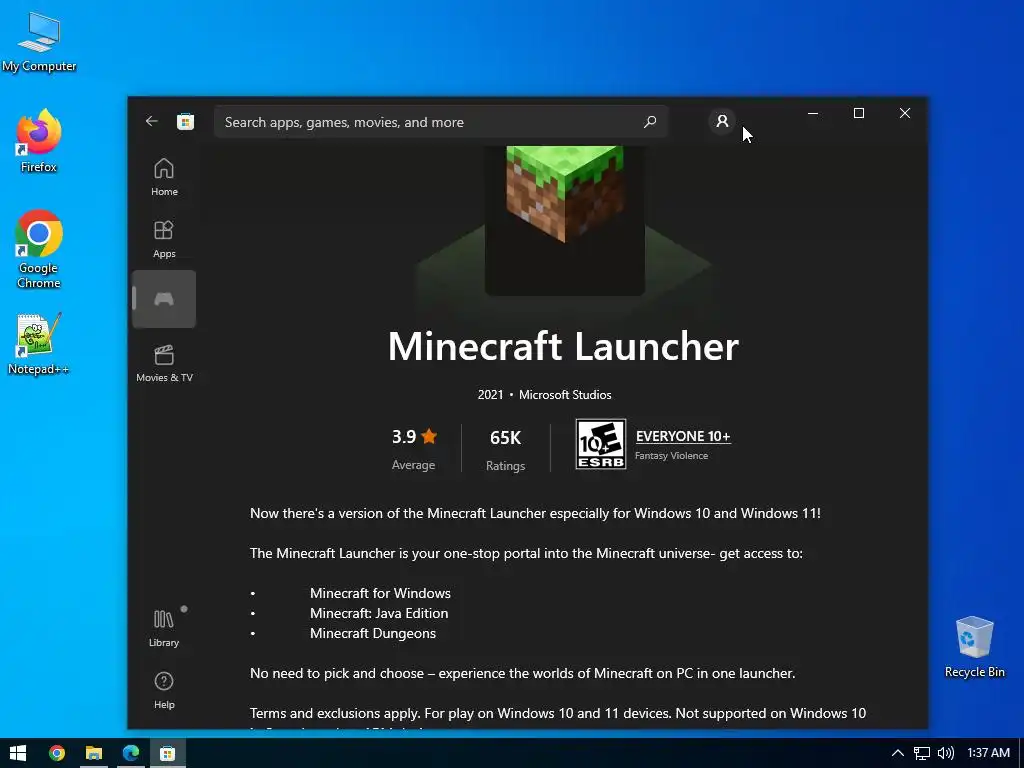Click the 1:37 AM clock
This screenshot has height=768, width=1024.
click(x=988, y=753)
